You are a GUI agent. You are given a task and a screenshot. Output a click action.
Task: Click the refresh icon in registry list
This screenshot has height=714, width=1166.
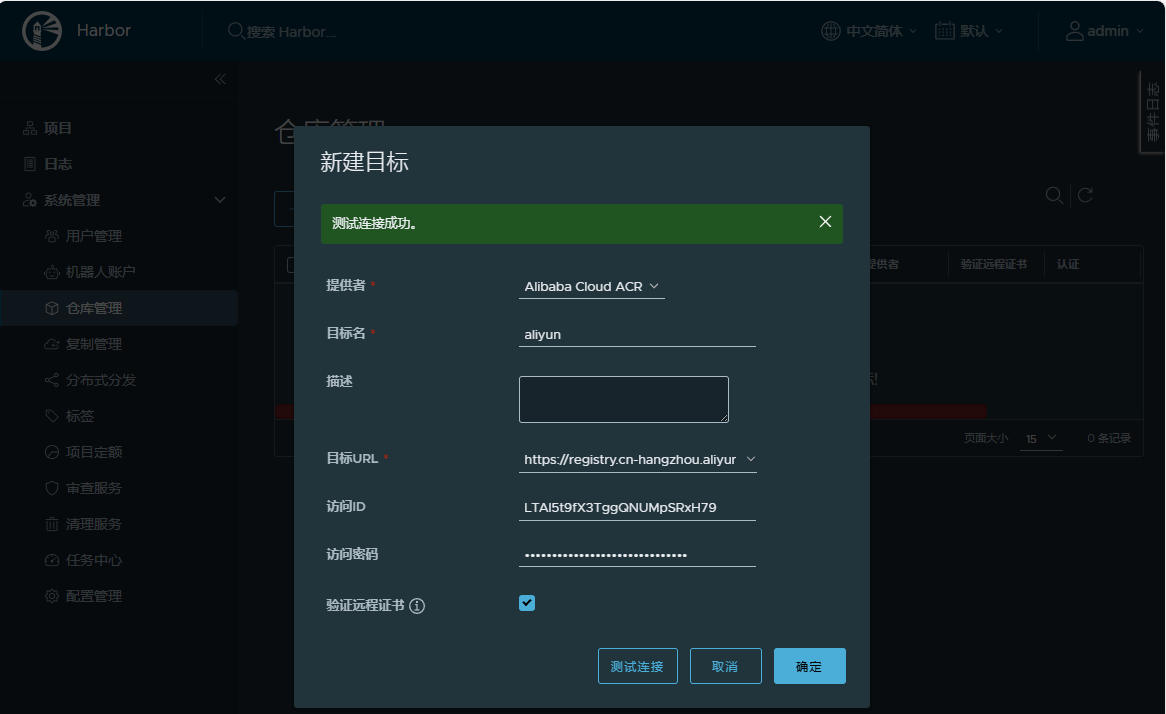(1085, 196)
